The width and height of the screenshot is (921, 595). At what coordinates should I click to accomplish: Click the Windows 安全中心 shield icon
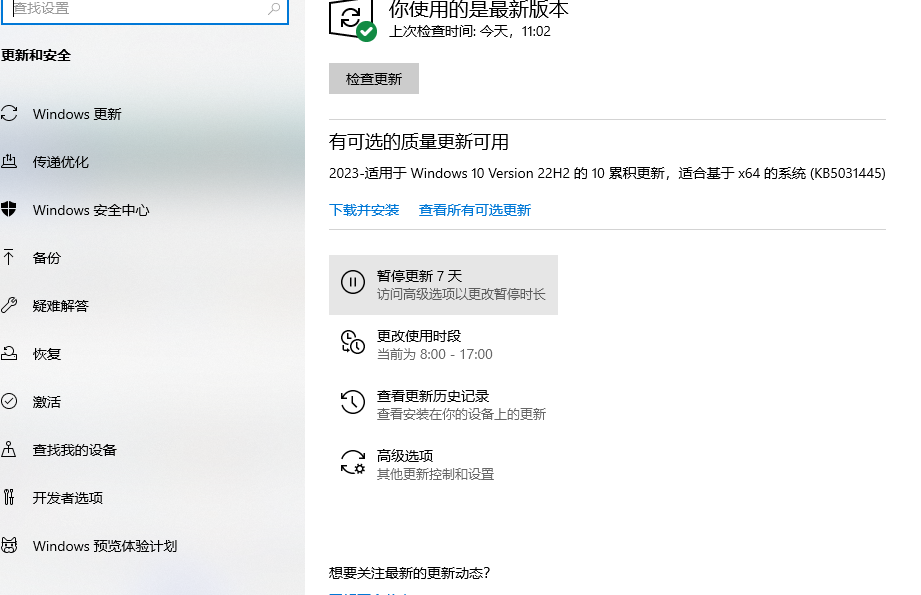click(9, 209)
